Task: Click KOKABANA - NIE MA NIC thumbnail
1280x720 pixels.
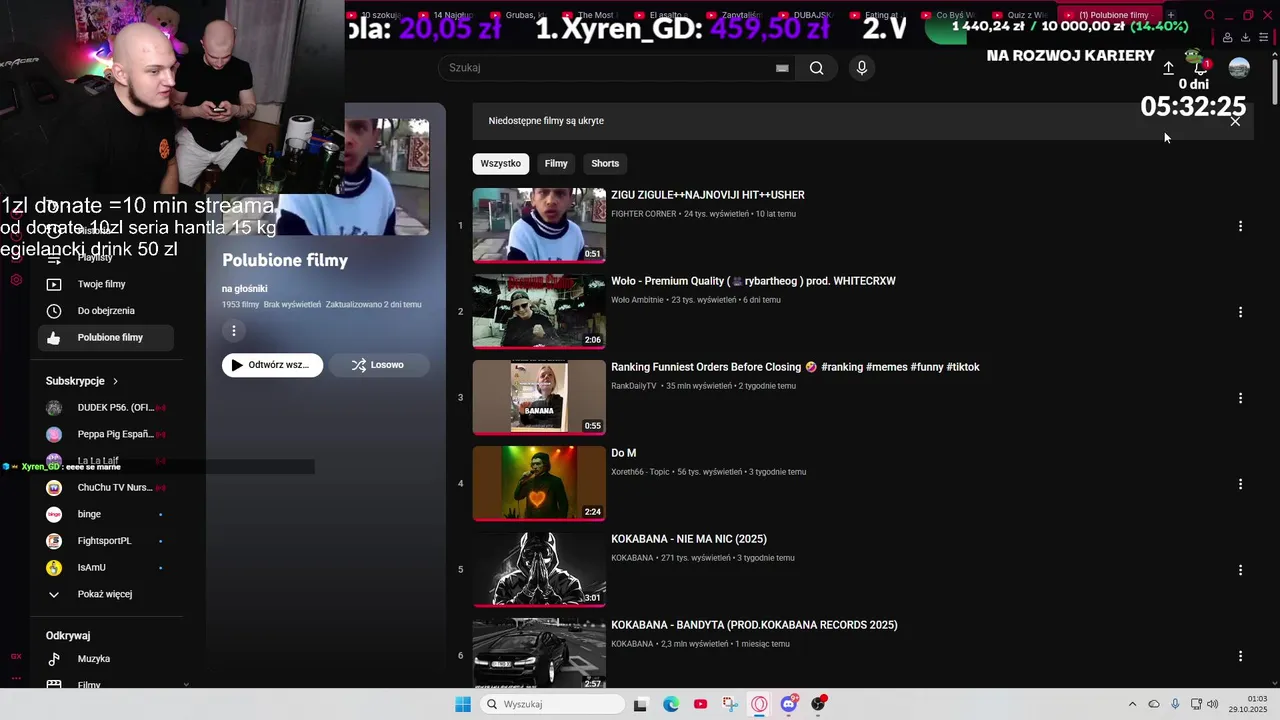Action: coord(539,569)
